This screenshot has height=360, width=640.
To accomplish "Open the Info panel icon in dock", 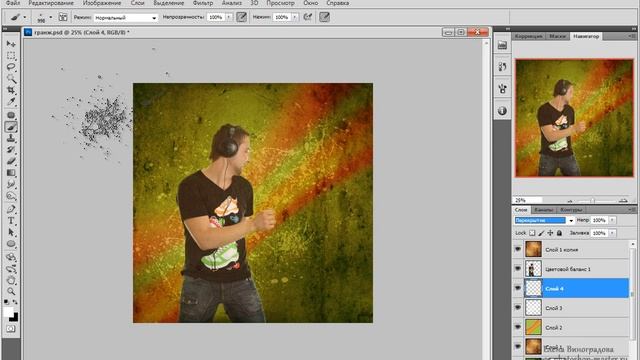I will (502, 111).
